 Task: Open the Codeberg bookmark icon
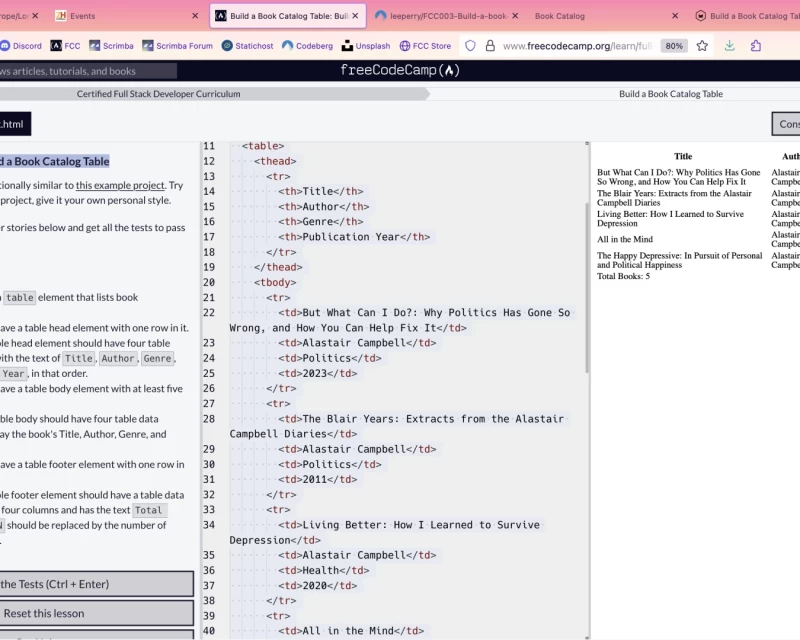click(x=287, y=45)
